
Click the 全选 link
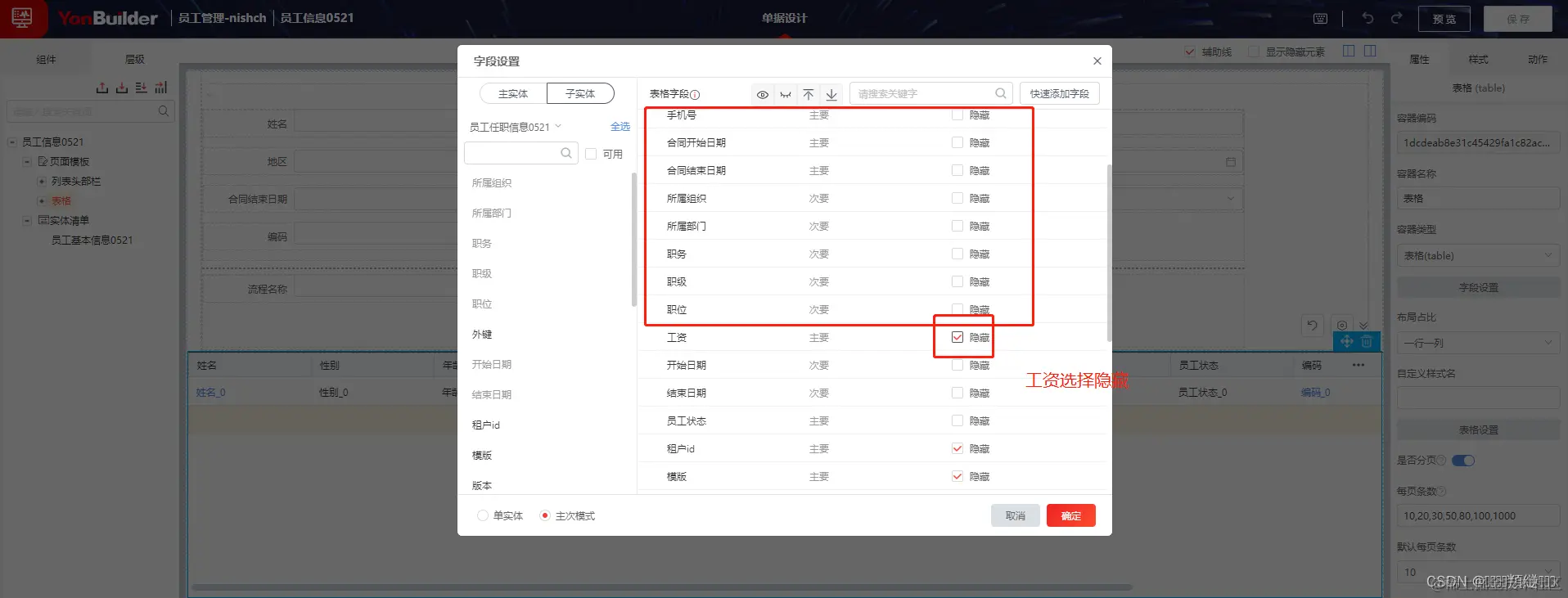(x=620, y=126)
